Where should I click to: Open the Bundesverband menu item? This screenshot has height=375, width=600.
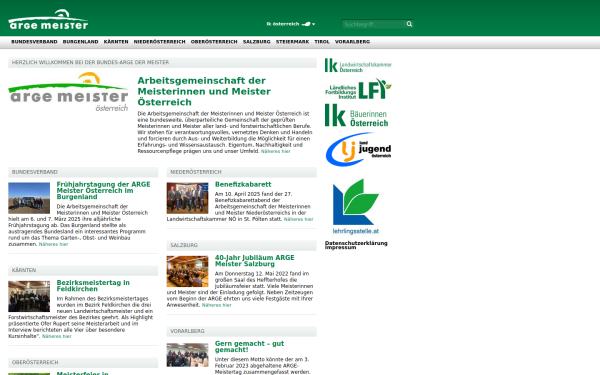click(34, 42)
